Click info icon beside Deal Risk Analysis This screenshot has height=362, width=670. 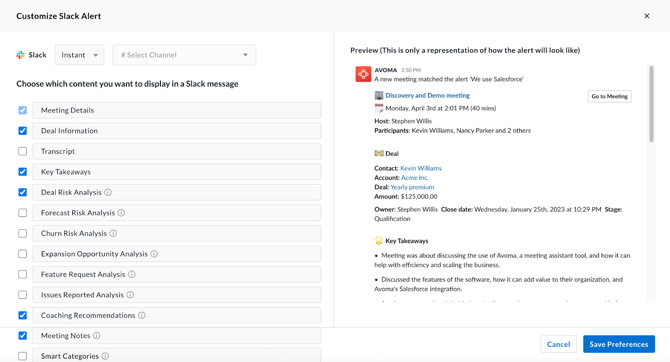(108, 192)
